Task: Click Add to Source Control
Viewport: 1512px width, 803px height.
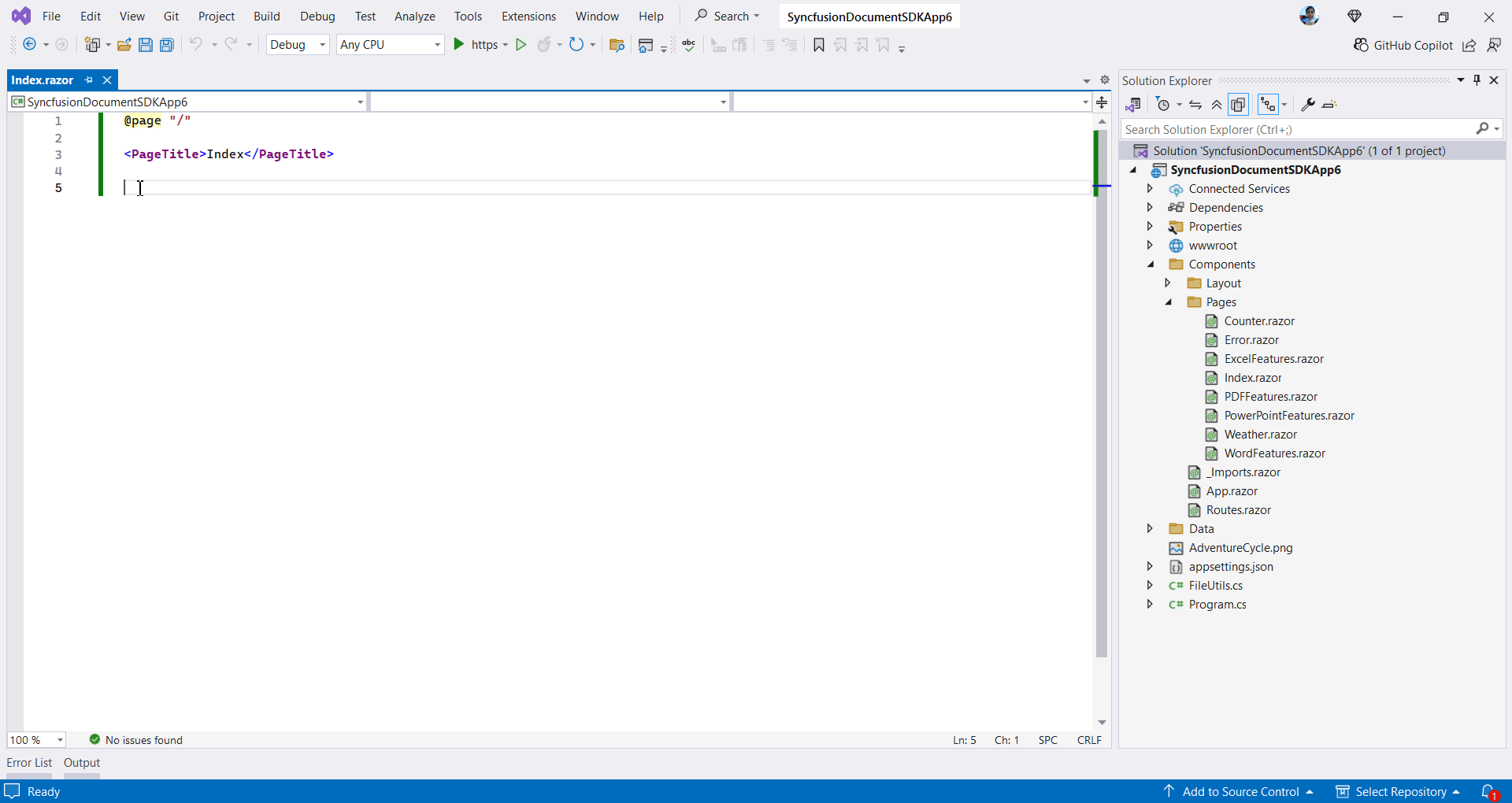Action: tap(1239, 791)
